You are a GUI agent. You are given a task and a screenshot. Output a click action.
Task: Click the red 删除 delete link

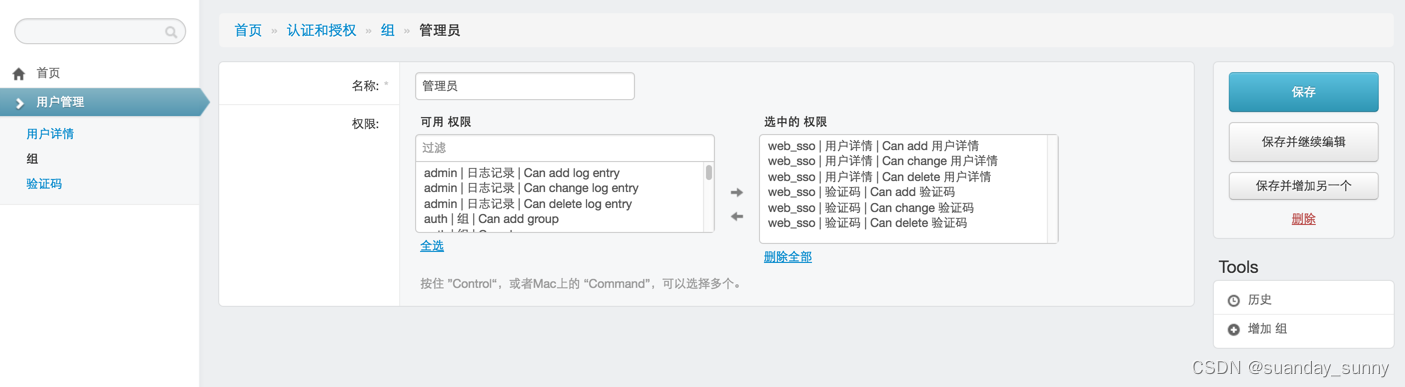[1303, 219]
